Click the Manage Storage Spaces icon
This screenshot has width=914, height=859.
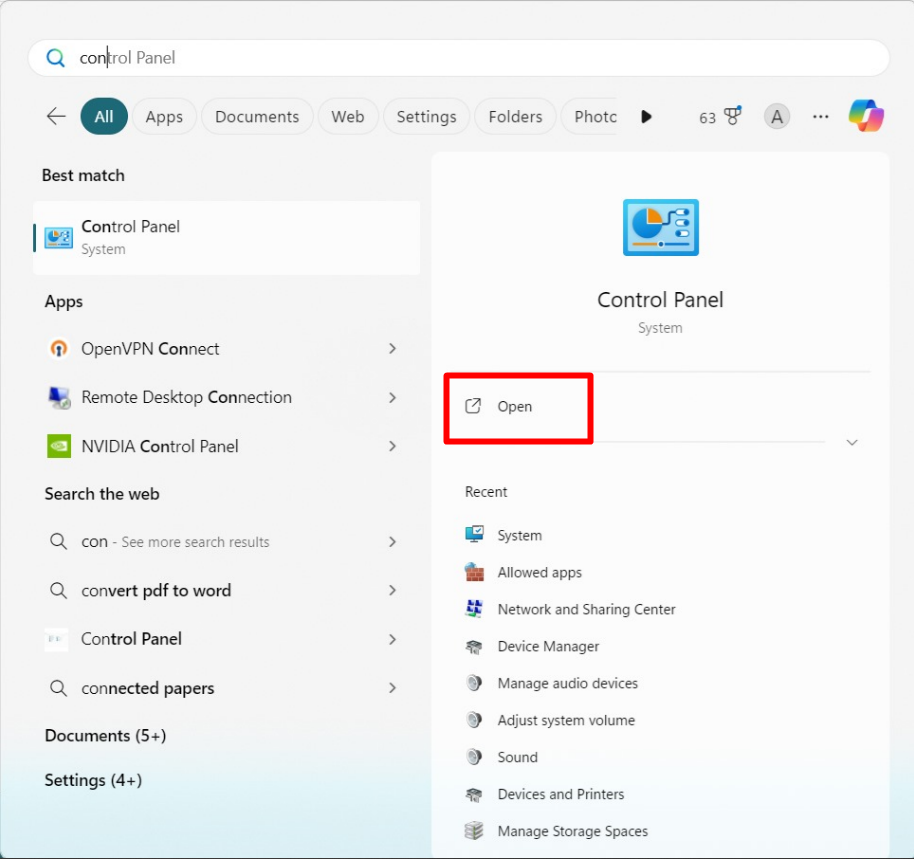tap(474, 830)
